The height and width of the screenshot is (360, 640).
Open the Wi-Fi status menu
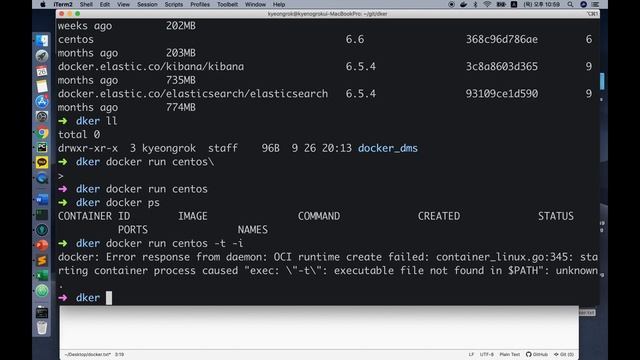coord(487,4)
